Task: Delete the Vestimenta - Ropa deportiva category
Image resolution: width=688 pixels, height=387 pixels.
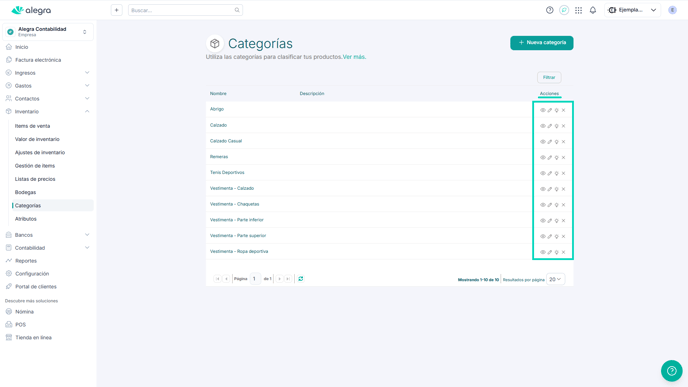Action: (563, 252)
